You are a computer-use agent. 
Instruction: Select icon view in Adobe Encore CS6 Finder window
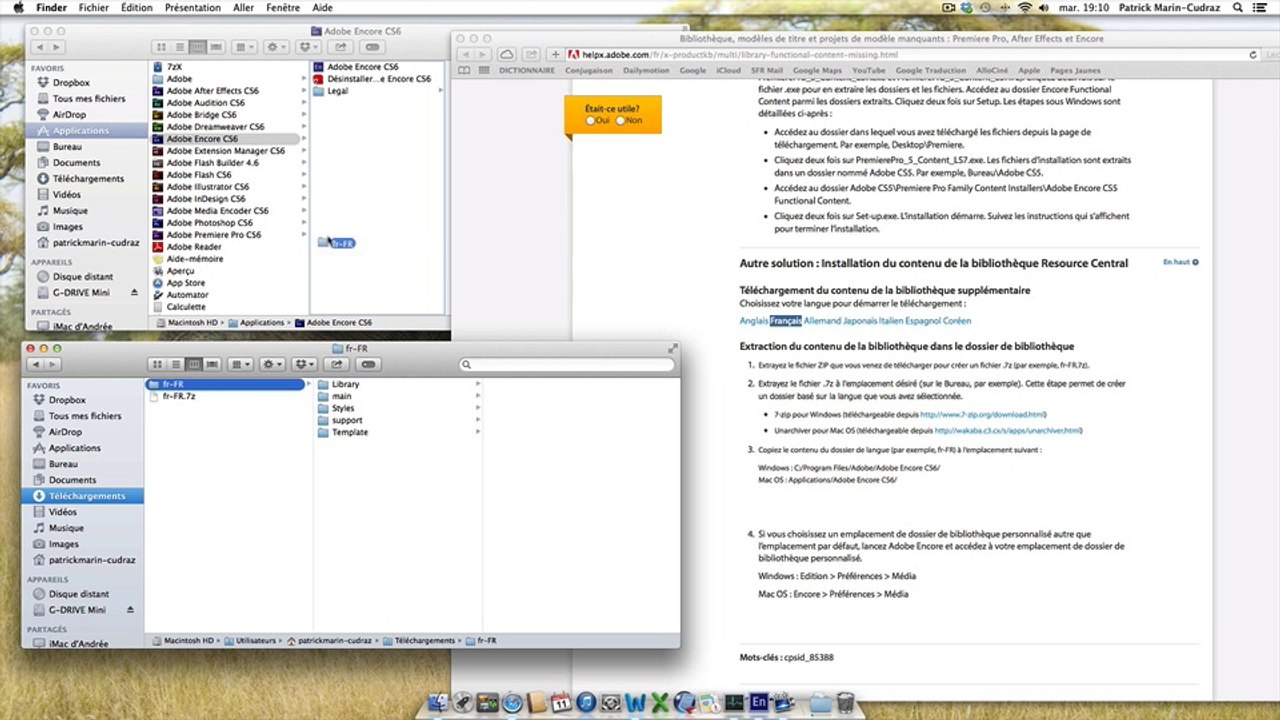pyautogui.click(x=162, y=47)
